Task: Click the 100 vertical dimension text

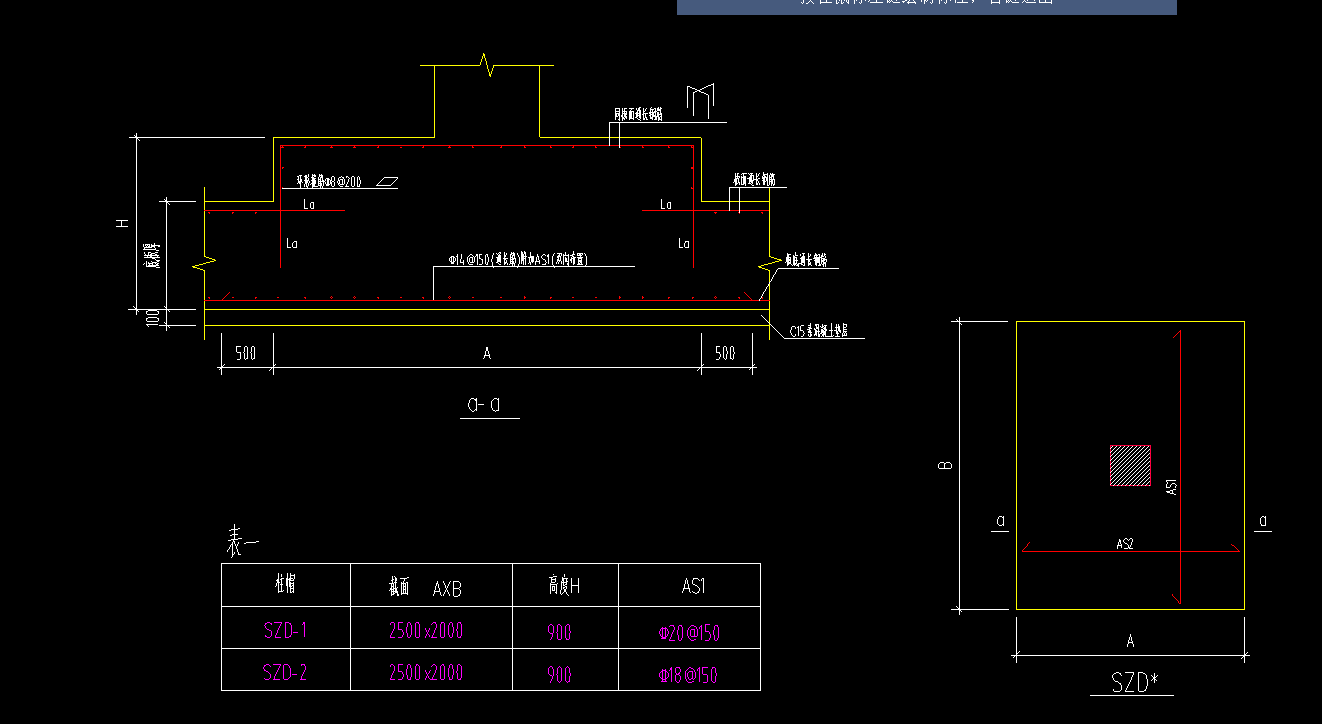Action: tap(153, 319)
